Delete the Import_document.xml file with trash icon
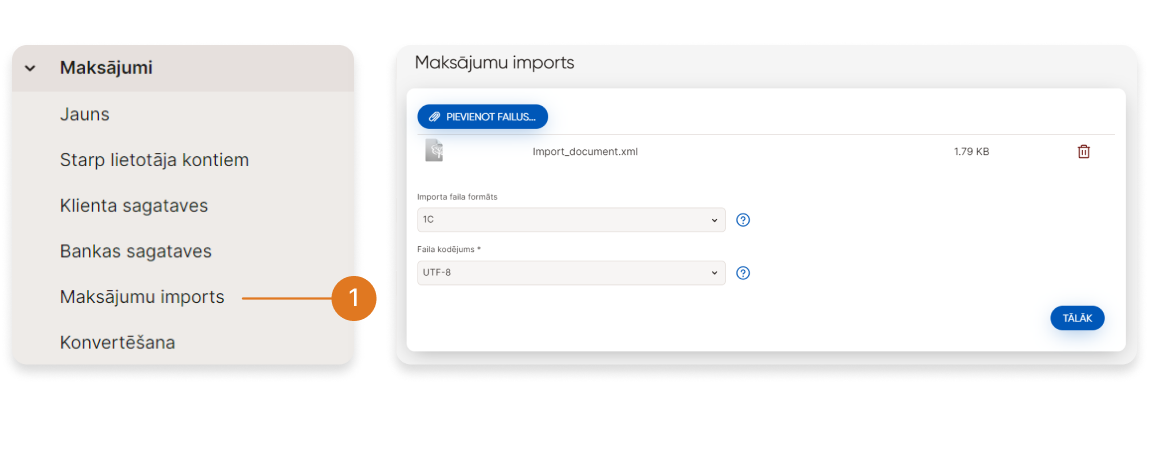This screenshot has width=1149, height=455. coord(1083,152)
